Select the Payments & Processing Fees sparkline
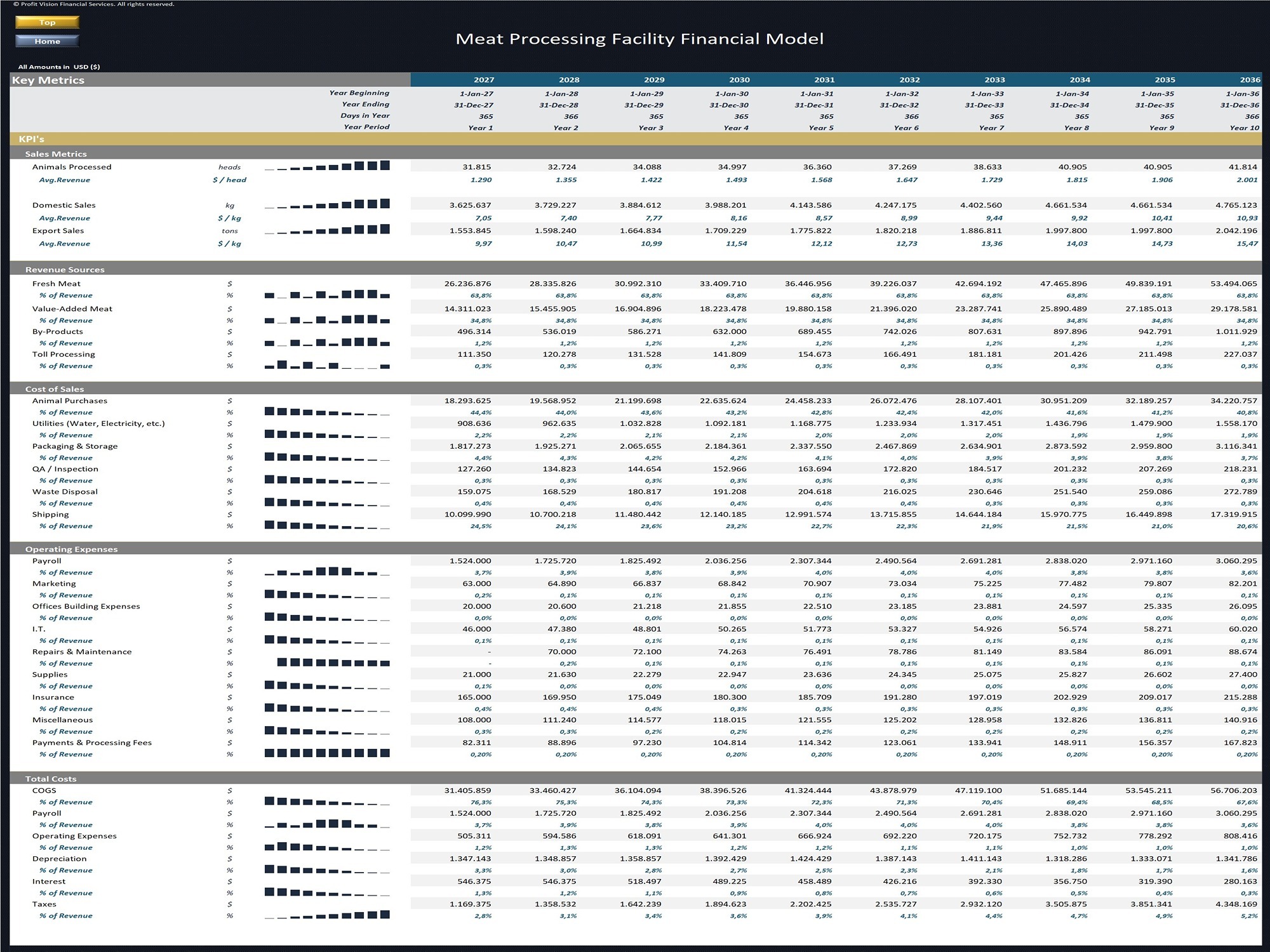The height and width of the screenshot is (952, 1270). [327, 753]
